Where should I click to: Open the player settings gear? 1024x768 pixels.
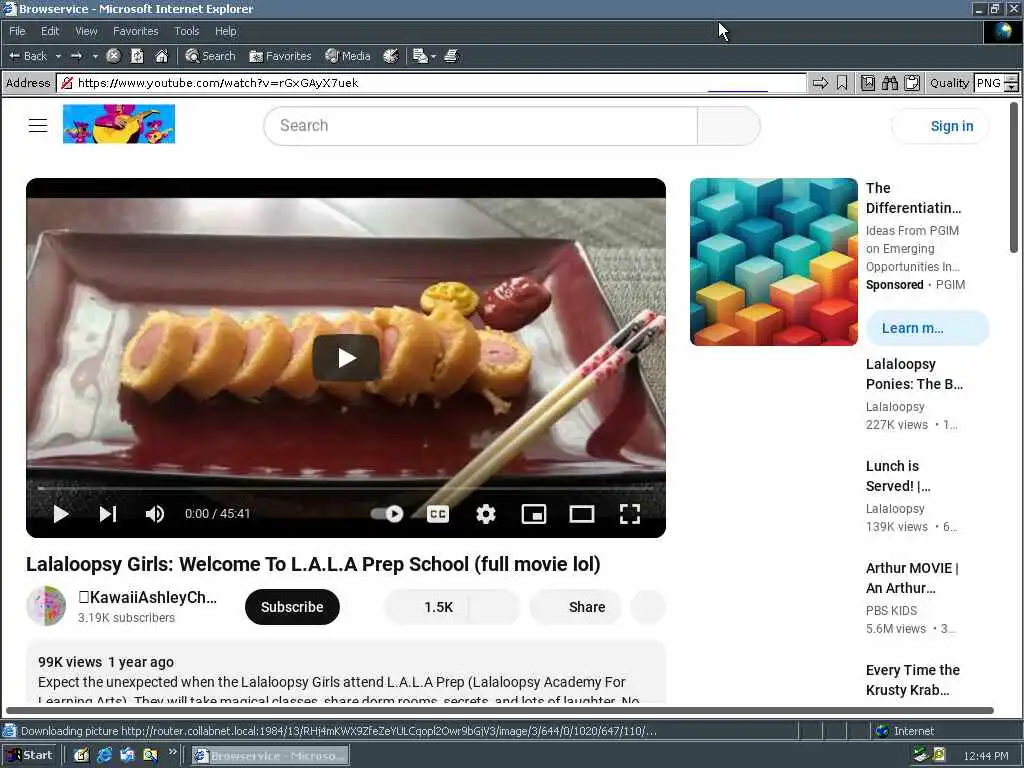(486, 514)
